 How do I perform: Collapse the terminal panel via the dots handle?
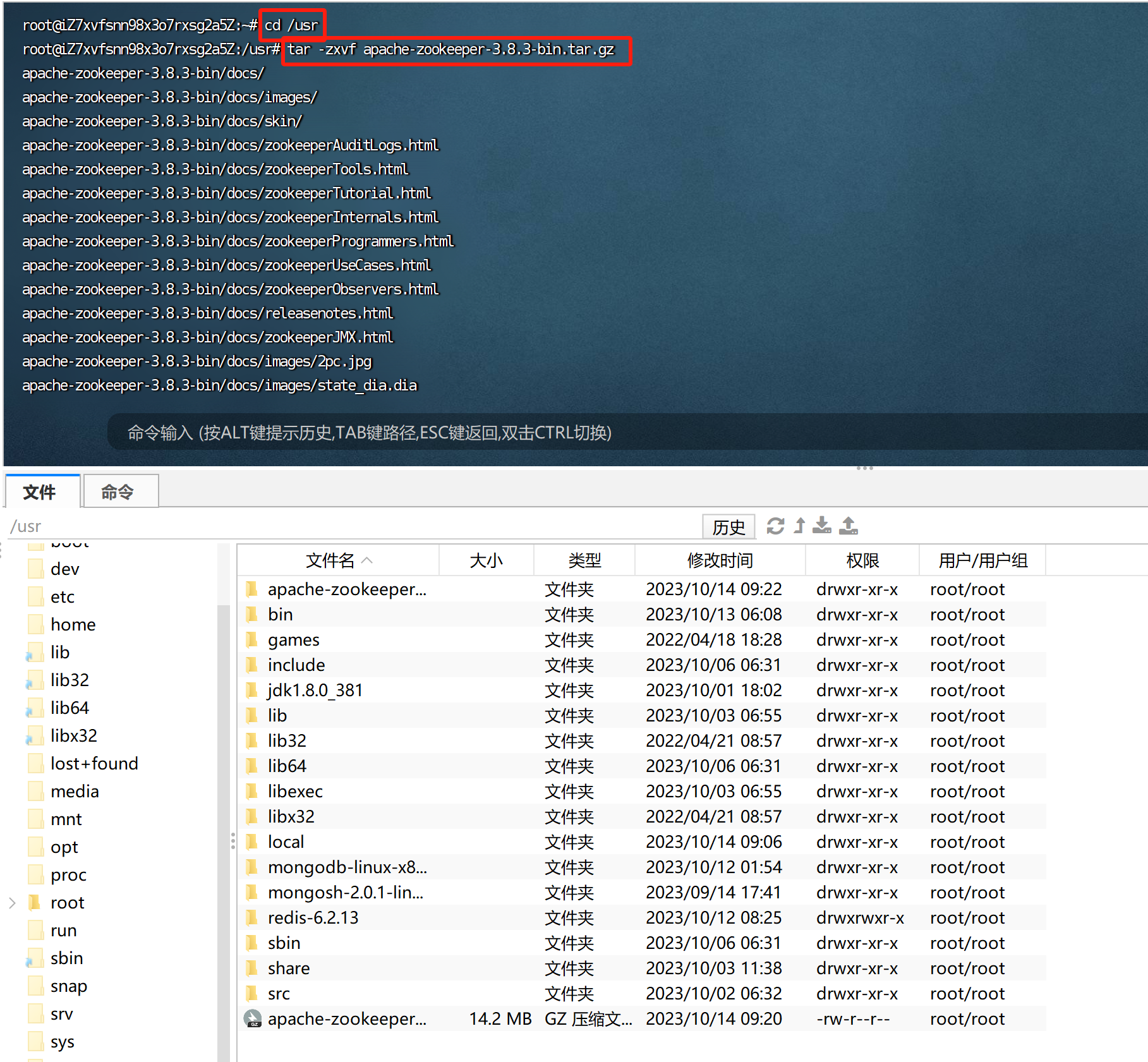click(864, 468)
